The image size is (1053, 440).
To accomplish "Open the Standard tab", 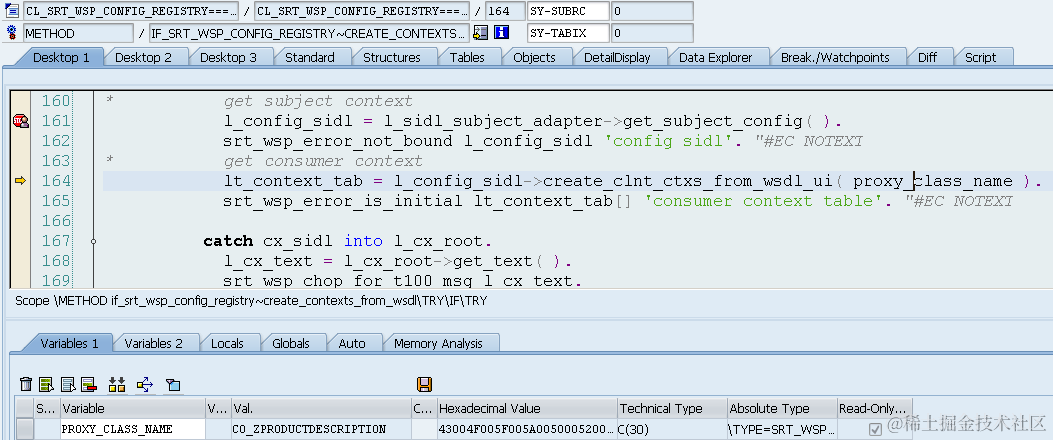I will point(310,57).
